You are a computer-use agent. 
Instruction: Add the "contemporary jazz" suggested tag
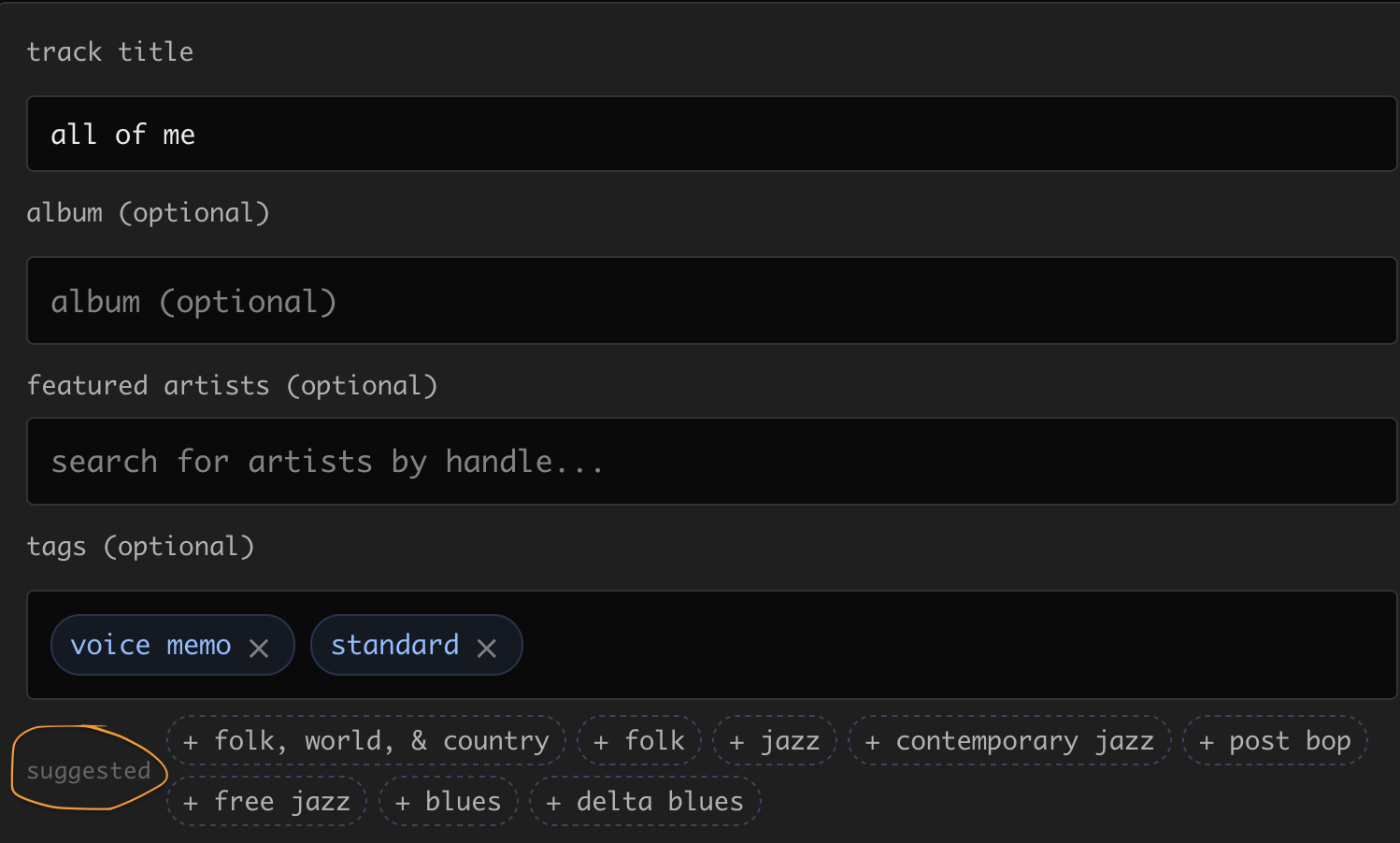1009,741
